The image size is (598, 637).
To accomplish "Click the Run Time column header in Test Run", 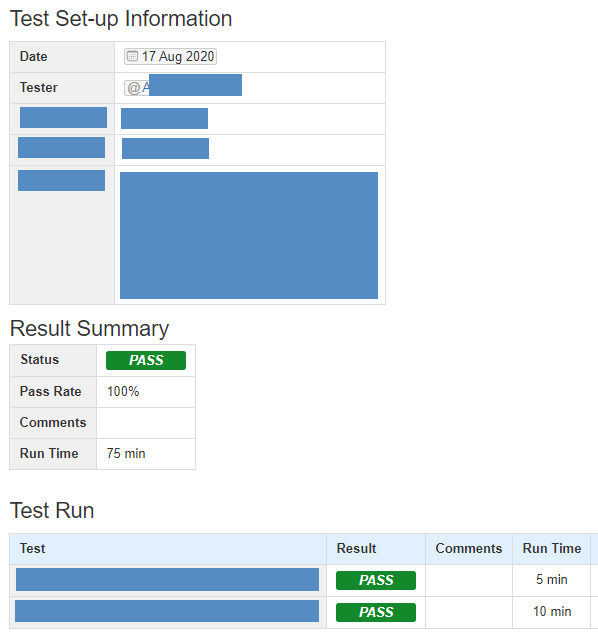I will point(552,548).
